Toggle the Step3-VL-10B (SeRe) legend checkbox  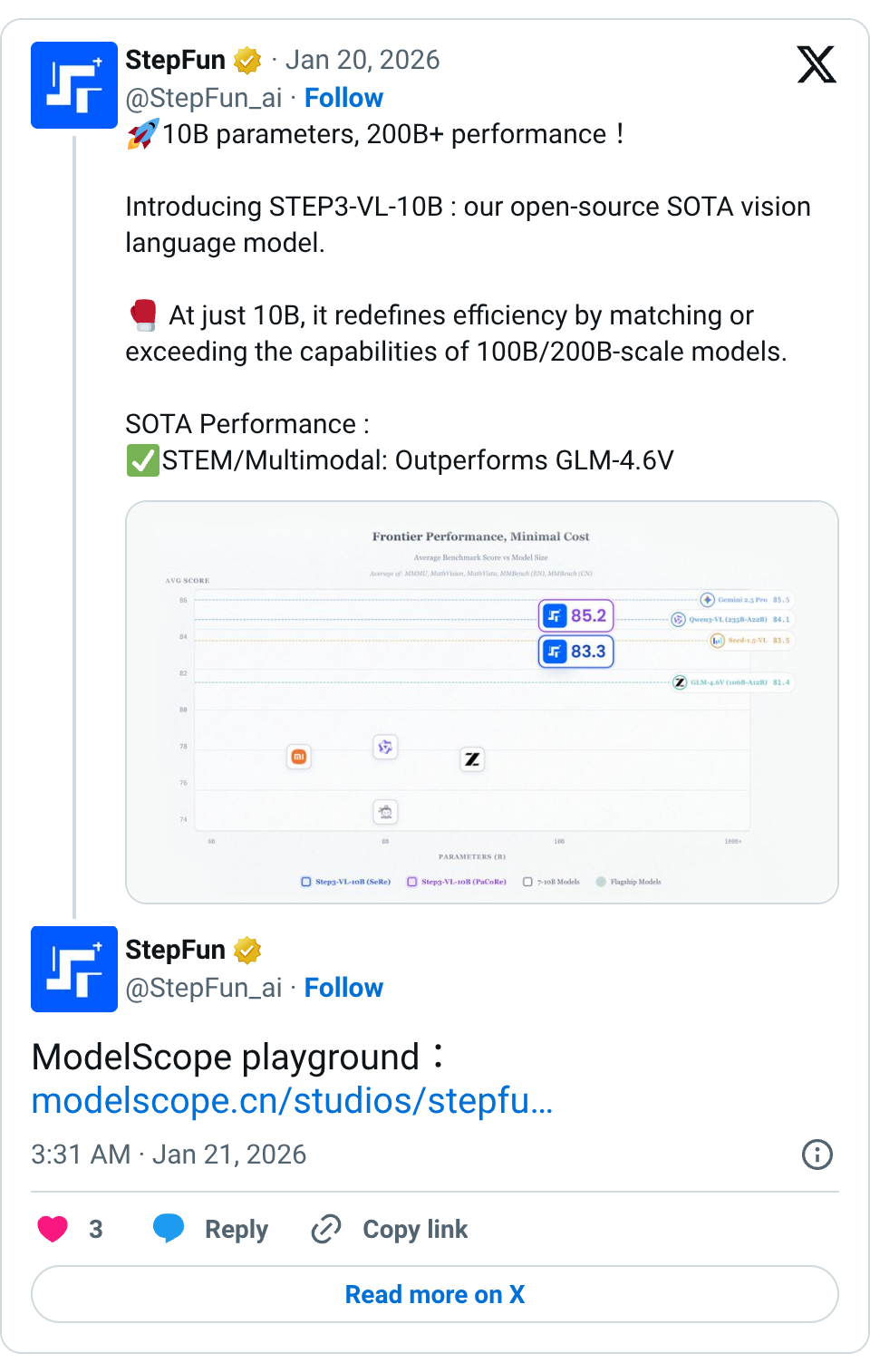(x=305, y=881)
